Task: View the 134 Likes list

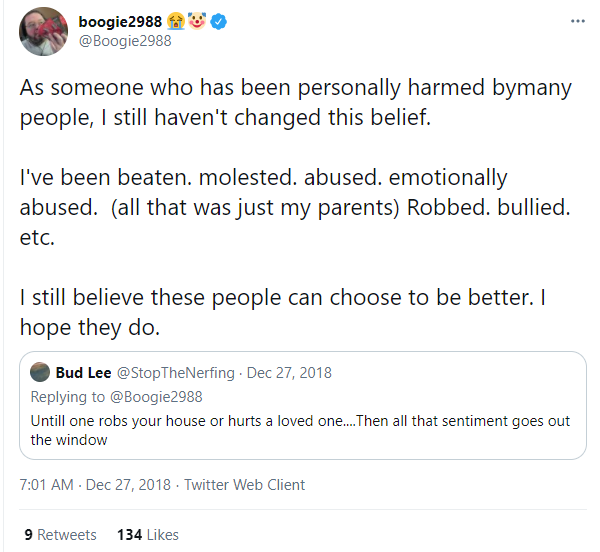Action: click(x=147, y=535)
